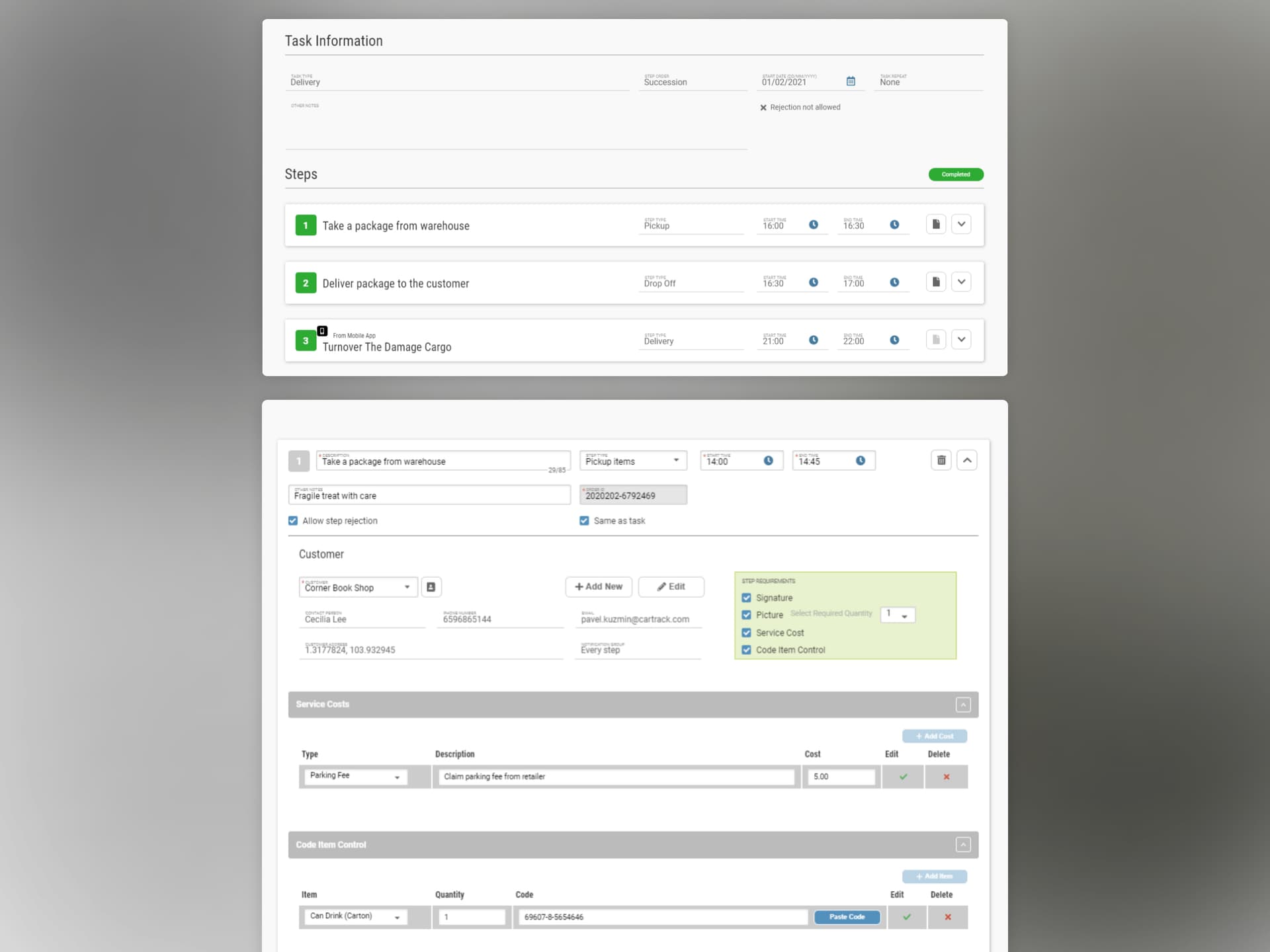Click the Add New customer button

597,587
